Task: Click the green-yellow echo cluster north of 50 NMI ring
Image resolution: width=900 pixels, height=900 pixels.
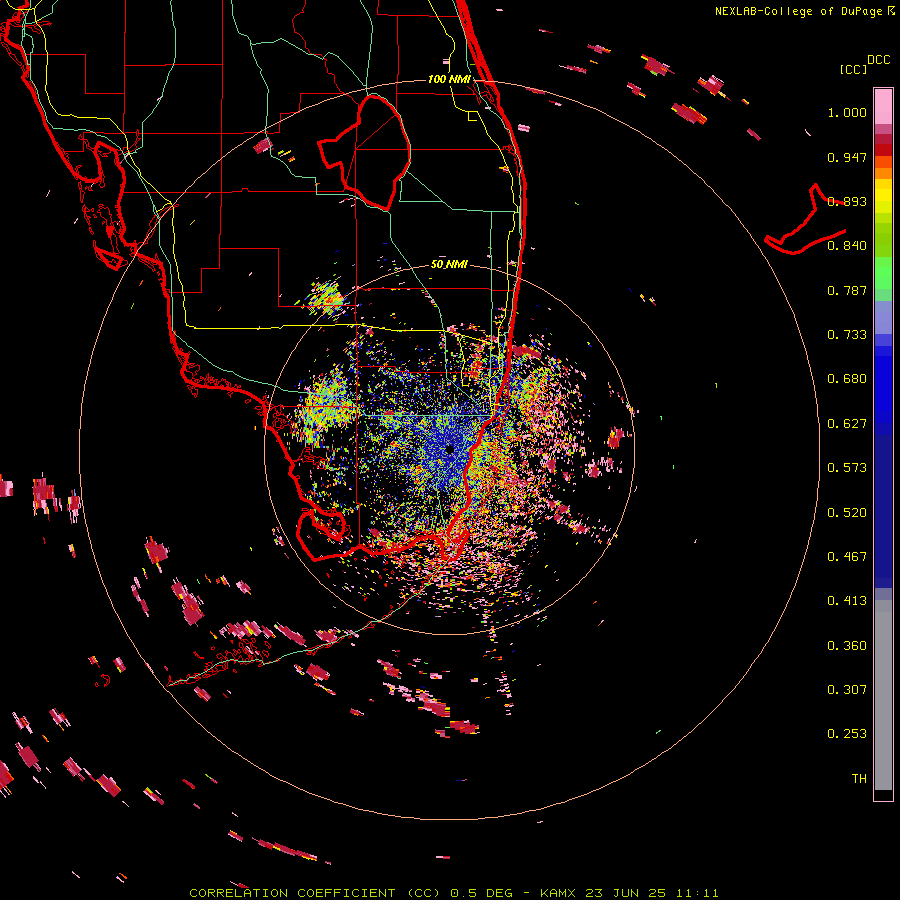Action: click(x=327, y=297)
